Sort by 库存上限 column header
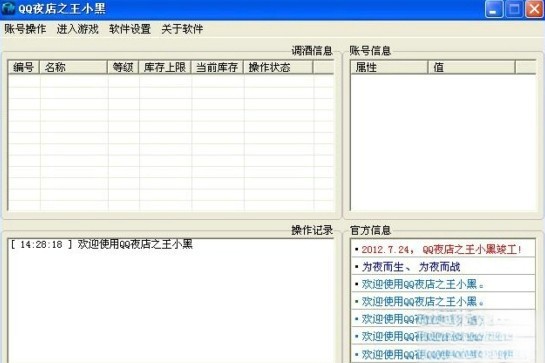The width and height of the screenshot is (545, 363). (x=165, y=67)
